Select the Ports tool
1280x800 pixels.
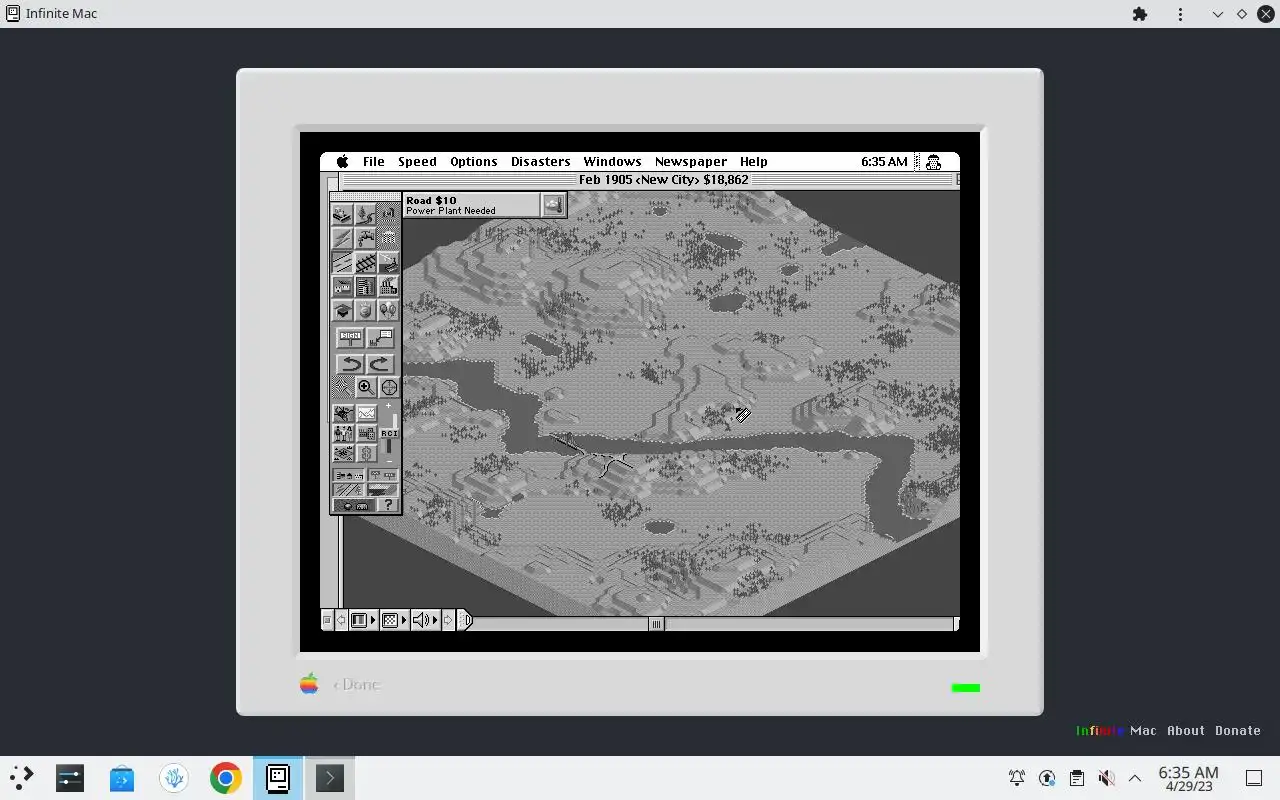[388, 262]
